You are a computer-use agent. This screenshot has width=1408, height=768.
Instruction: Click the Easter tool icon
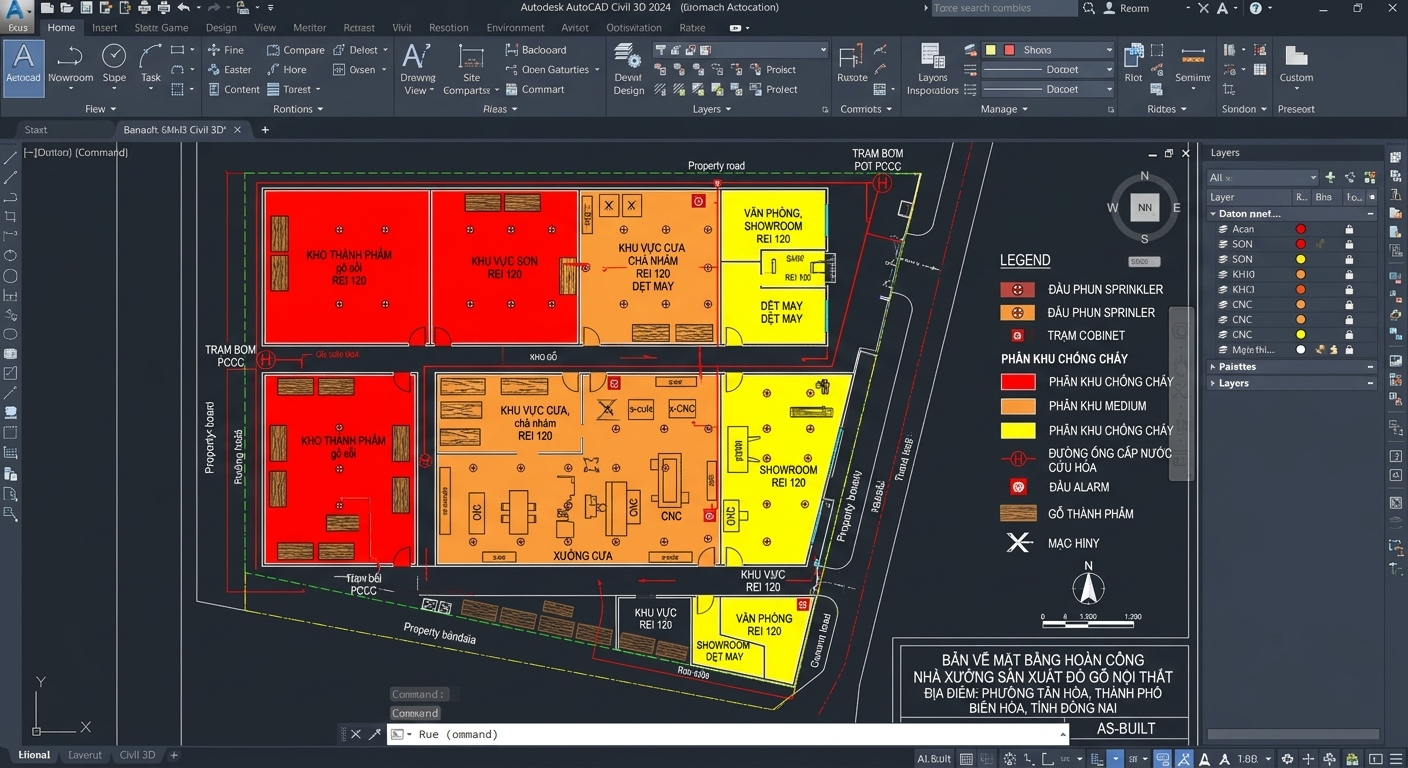click(x=214, y=70)
